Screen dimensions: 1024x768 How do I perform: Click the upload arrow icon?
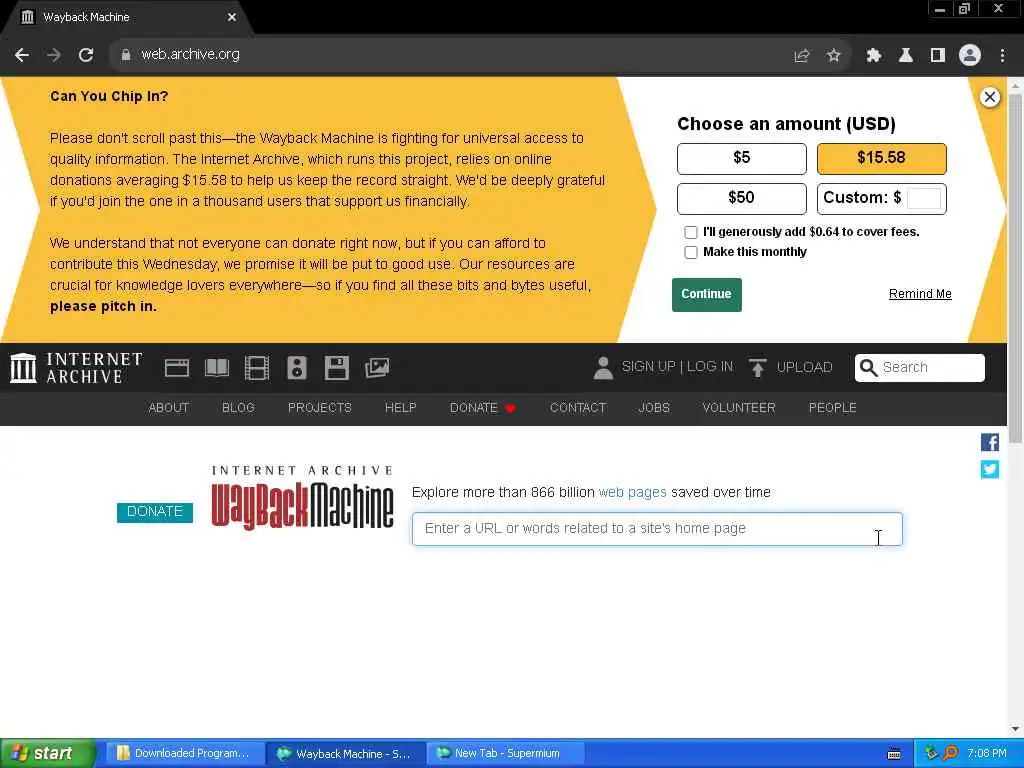click(x=758, y=368)
